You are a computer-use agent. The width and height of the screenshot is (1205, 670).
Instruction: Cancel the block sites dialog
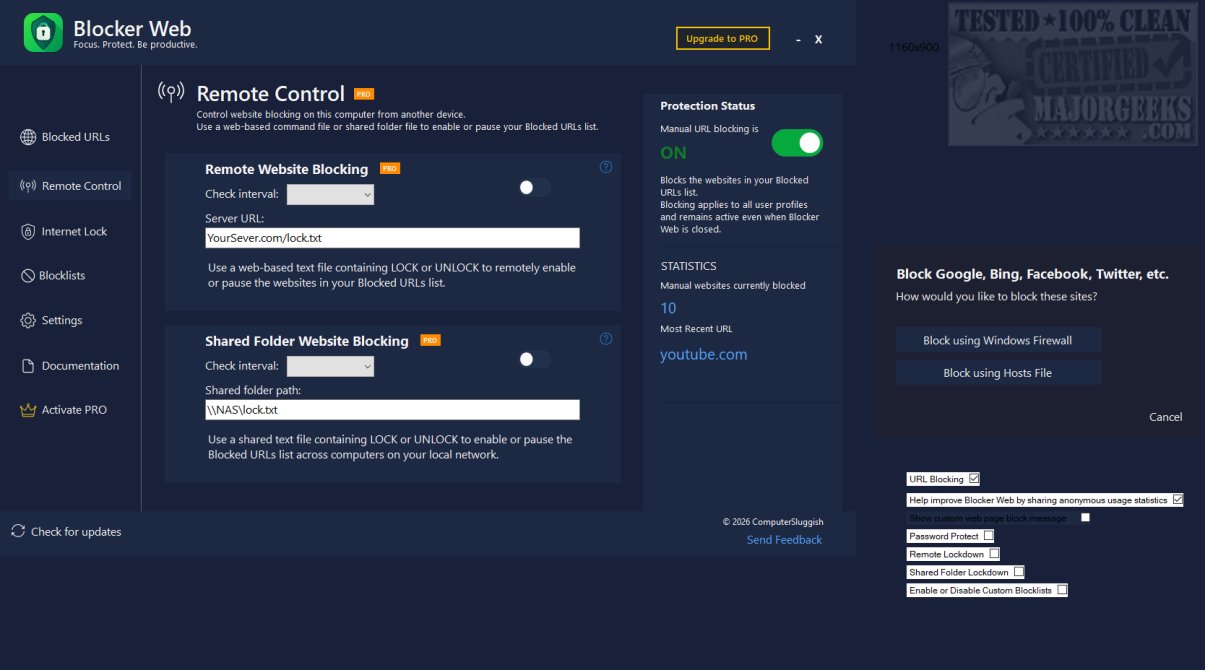[1166, 417]
